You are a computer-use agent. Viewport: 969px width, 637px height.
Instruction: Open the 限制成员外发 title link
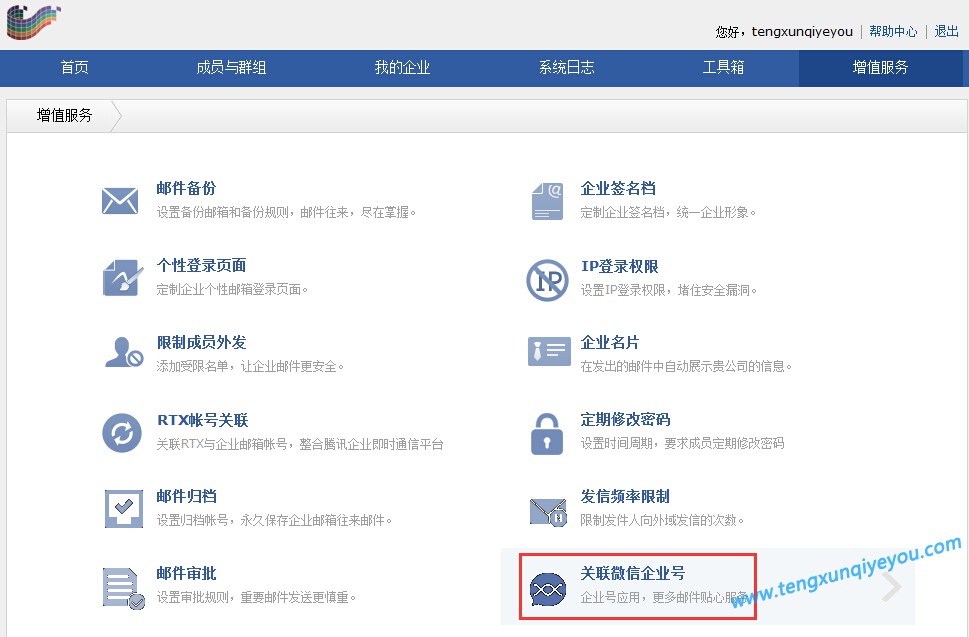point(201,342)
